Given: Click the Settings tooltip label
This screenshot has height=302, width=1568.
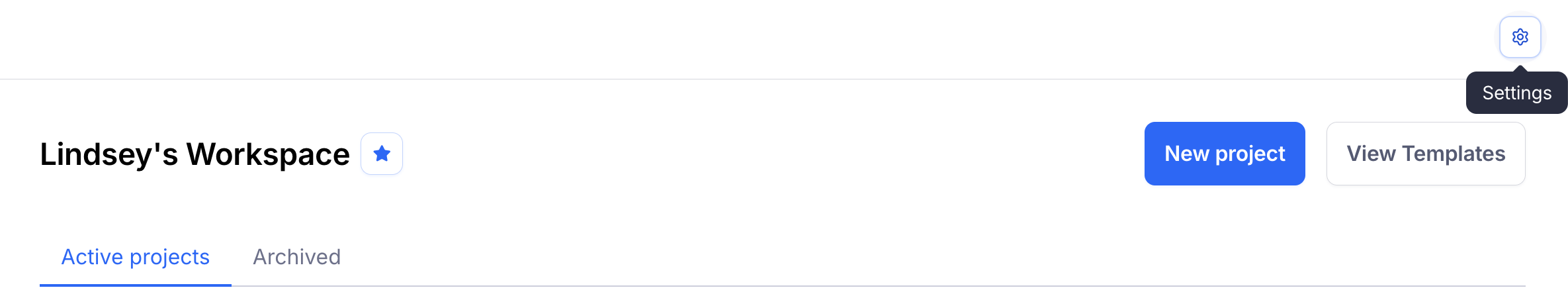Looking at the screenshot, I should pos(1516,93).
